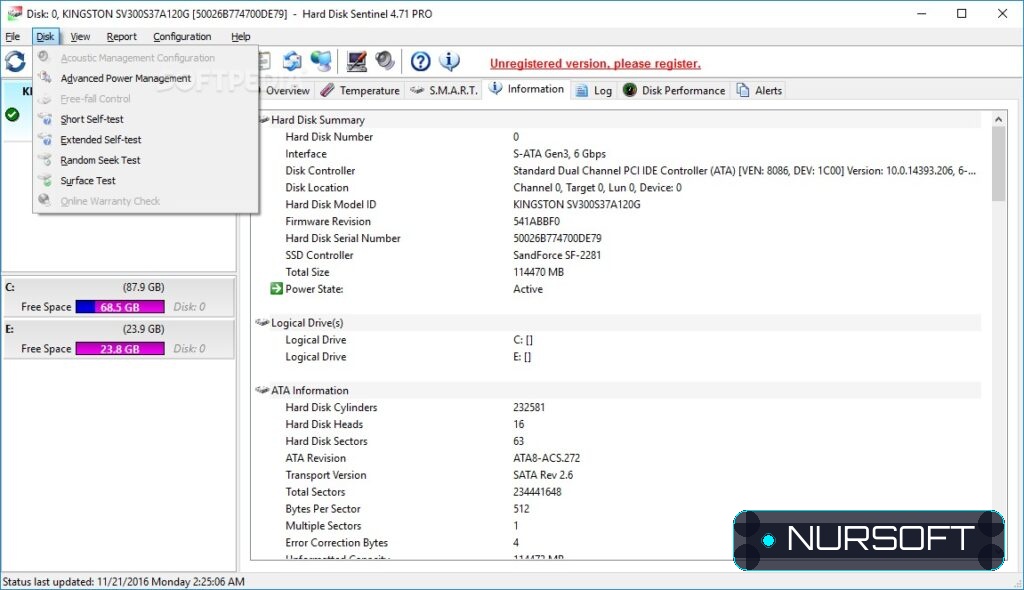Viewport: 1024px width, 590px height.
Task: Open the Configuration menu
Action: pyautogui.click(x=182, y=37)
